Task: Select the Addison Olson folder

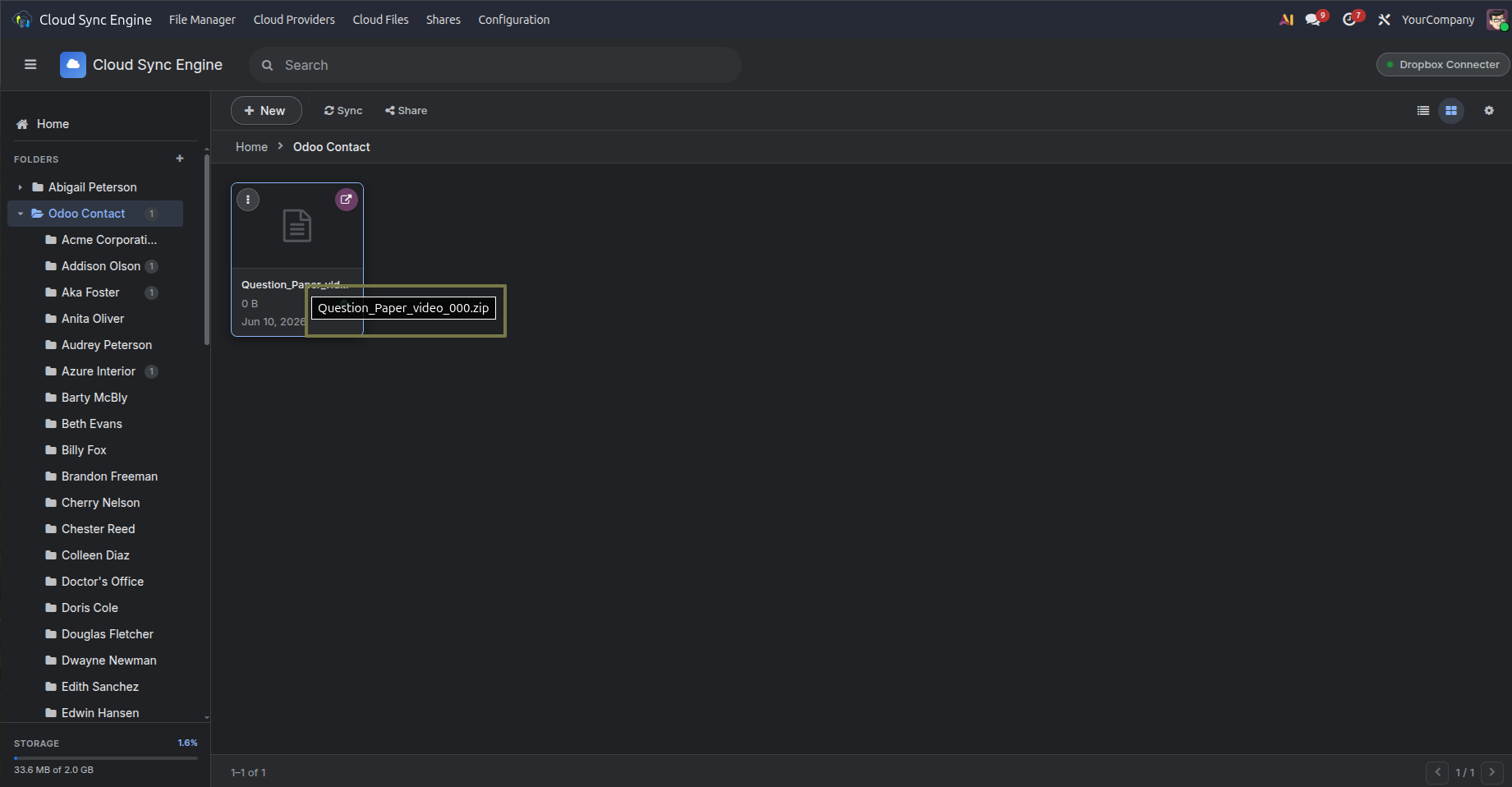Action: click(x=101, y=266)
